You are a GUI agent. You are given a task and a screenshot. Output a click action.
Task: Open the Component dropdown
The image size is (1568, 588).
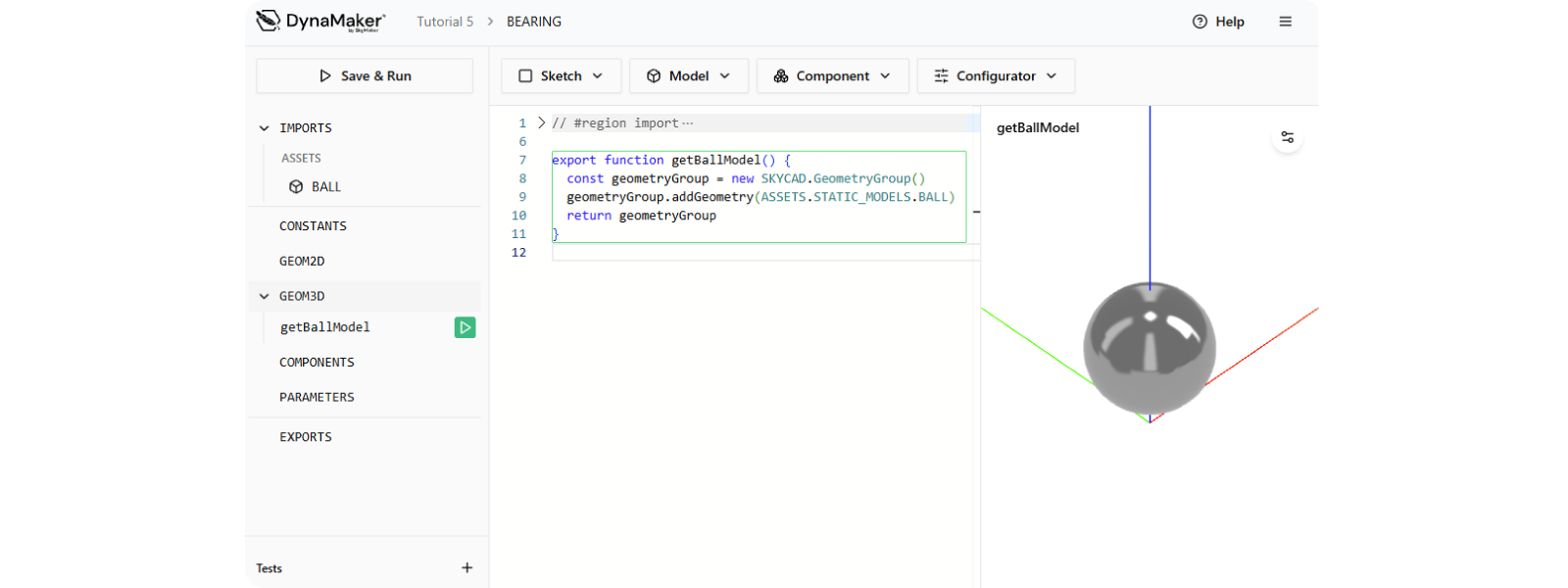point(832,75)
